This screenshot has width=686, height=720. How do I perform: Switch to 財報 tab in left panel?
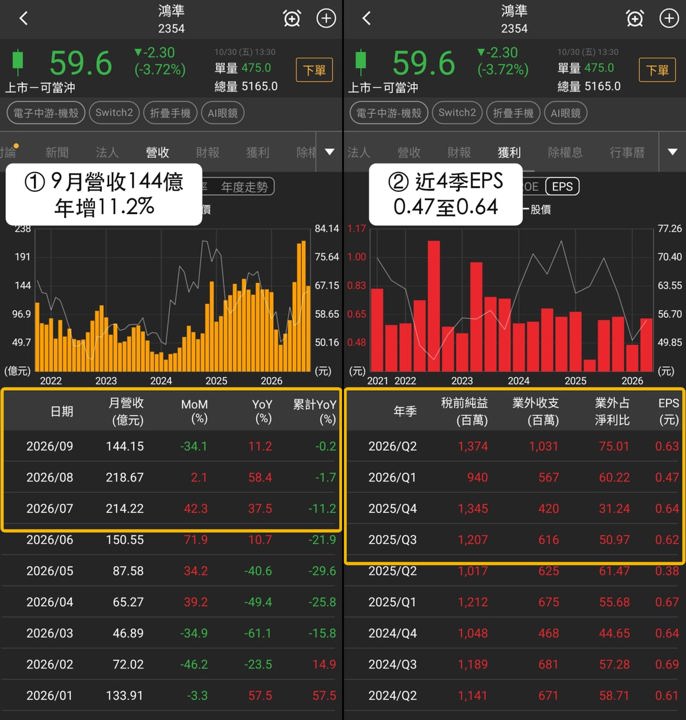coord(208,152)
